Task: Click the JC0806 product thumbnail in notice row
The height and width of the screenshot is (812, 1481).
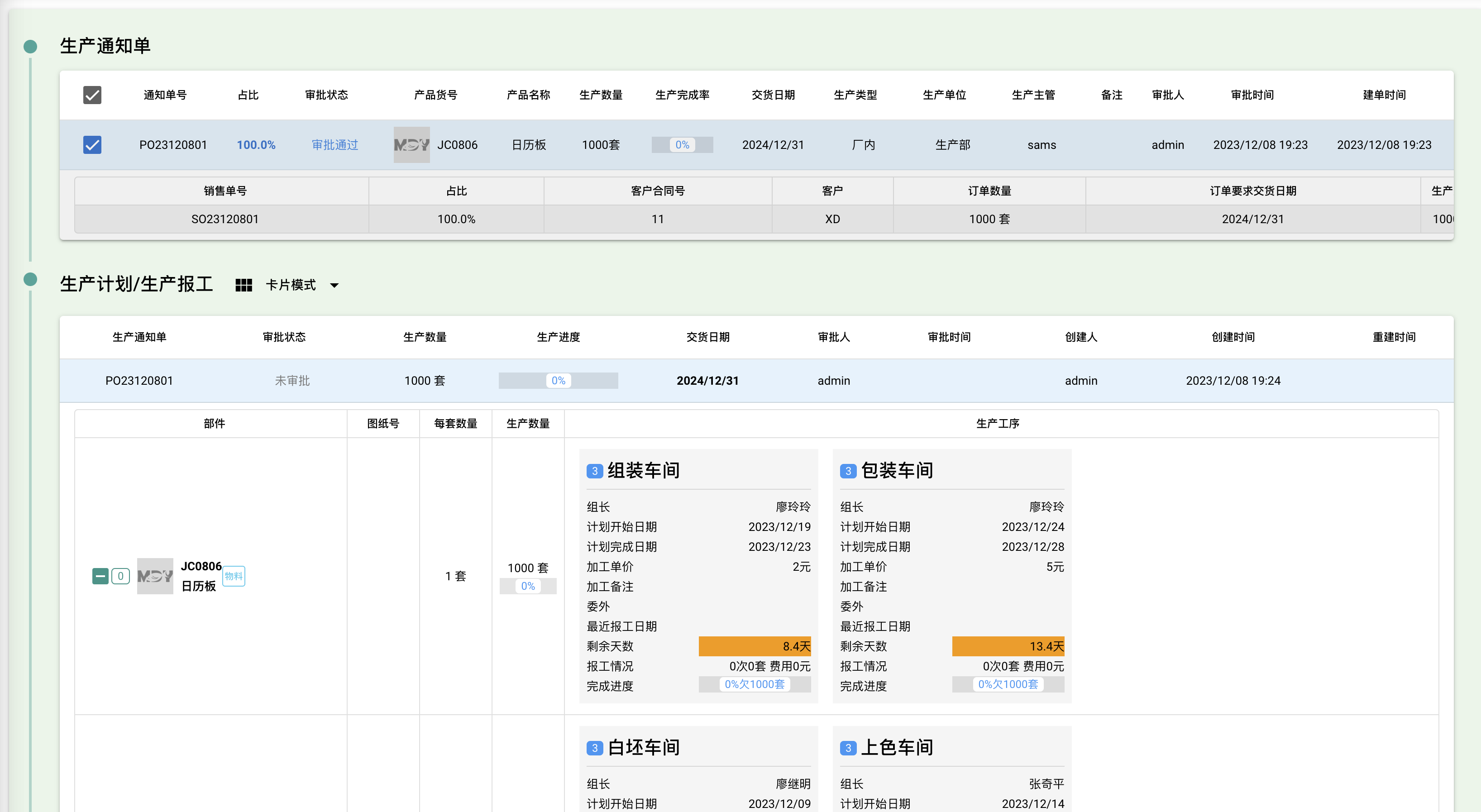Action: coord(411,144)
